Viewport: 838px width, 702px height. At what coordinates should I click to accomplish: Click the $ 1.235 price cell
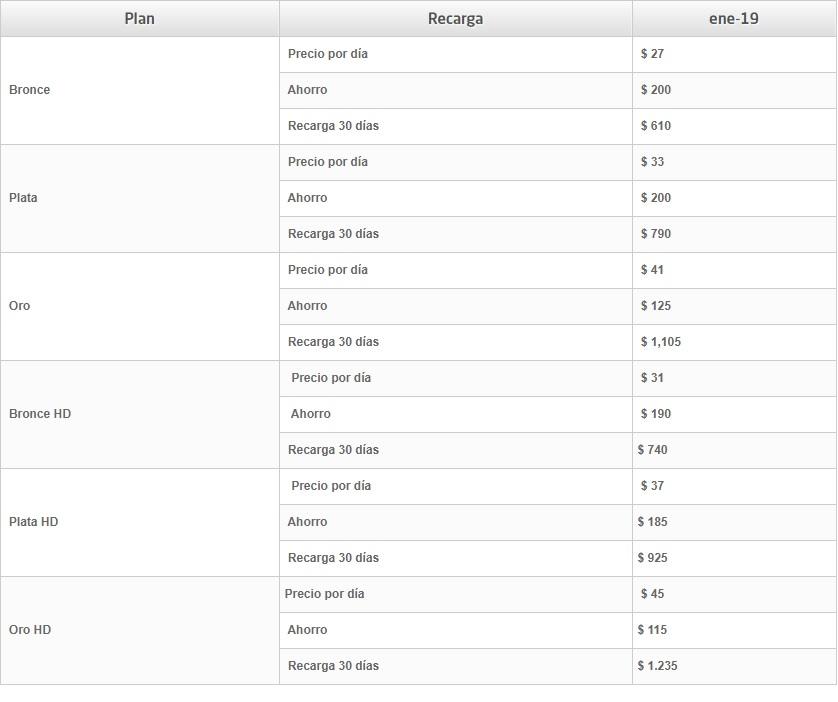[x=734, y=666]
